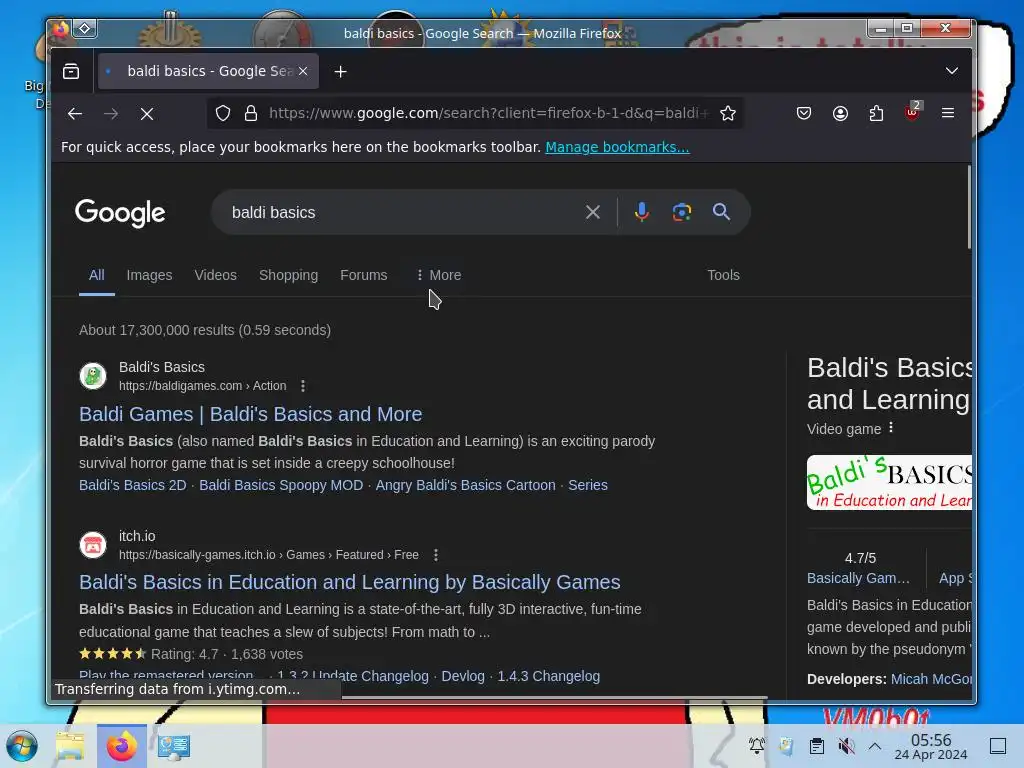Open Firefox hamburger application menu
Image resolution: width=1024 pixels, height=768 pixels.
(x=948, y=113)
